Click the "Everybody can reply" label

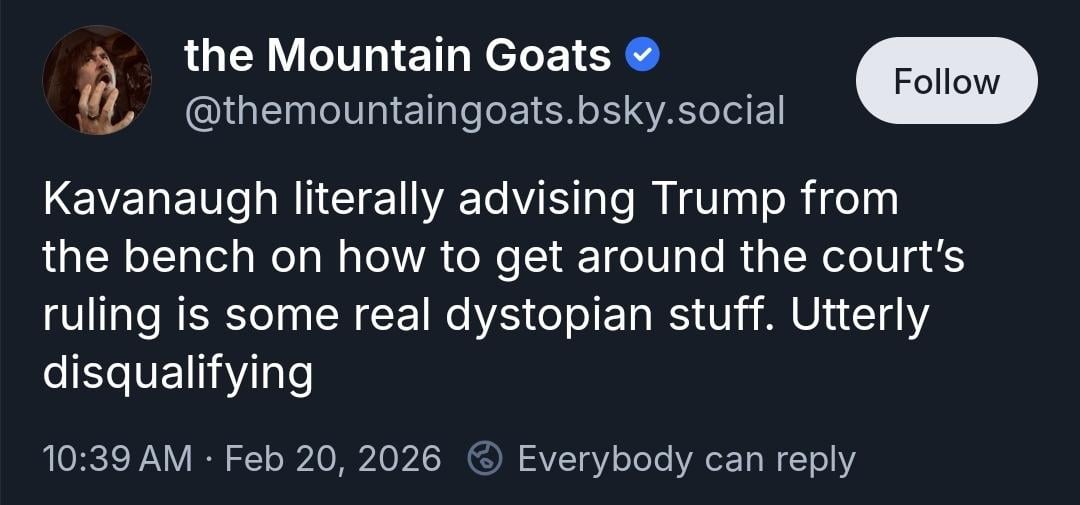686,459
